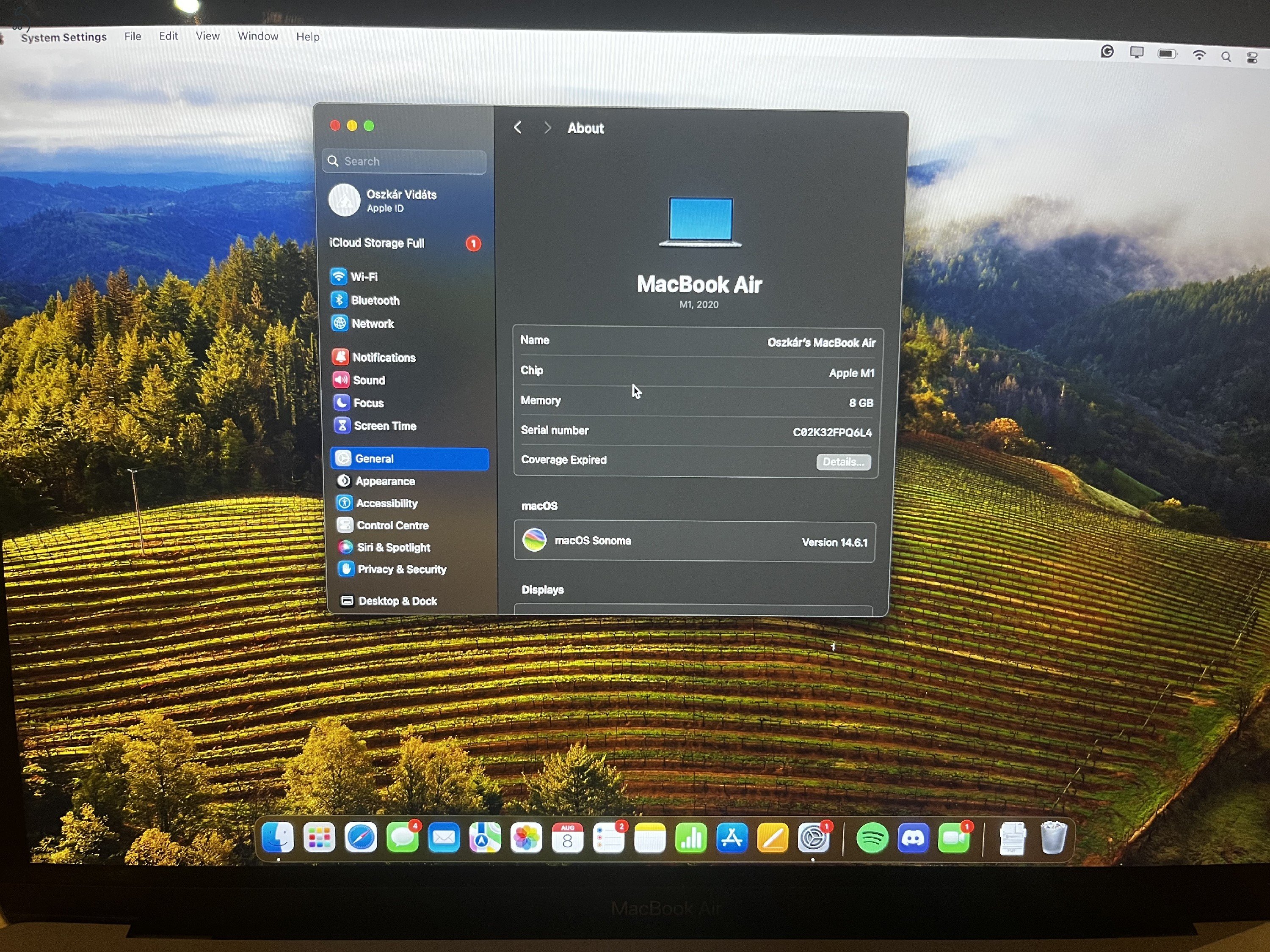
Task: Open the iCloud Storage Full alert
Action: (405, 243)
